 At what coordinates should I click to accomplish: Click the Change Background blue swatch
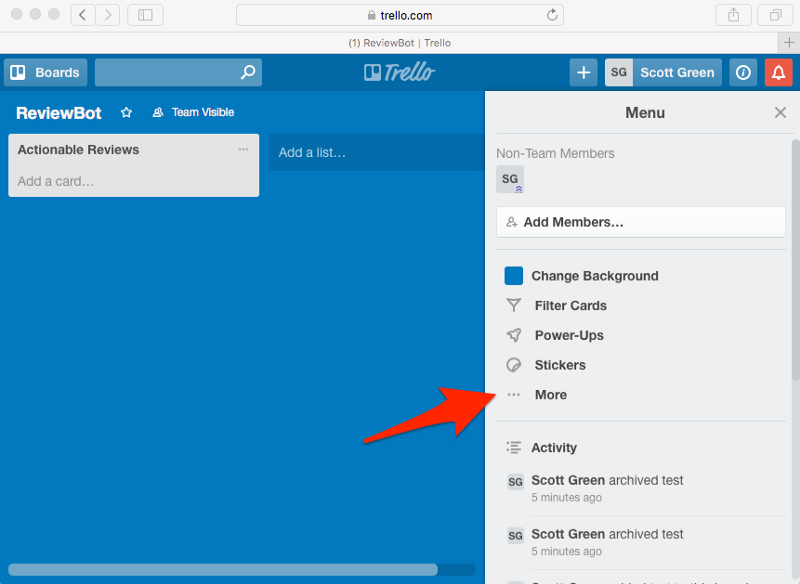click(x=514, y=276)
